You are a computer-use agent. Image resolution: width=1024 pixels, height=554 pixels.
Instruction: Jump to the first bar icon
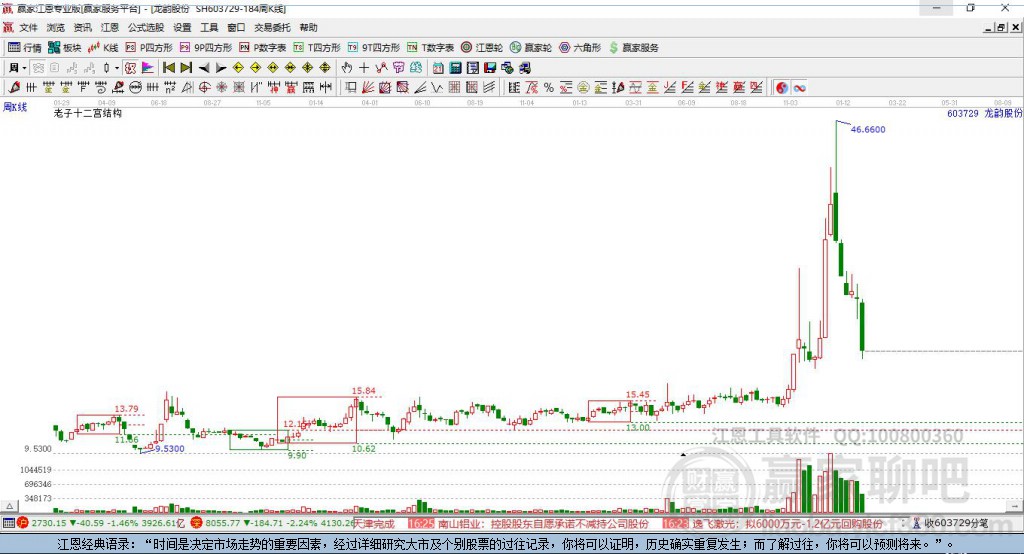(x=168, y=68)
